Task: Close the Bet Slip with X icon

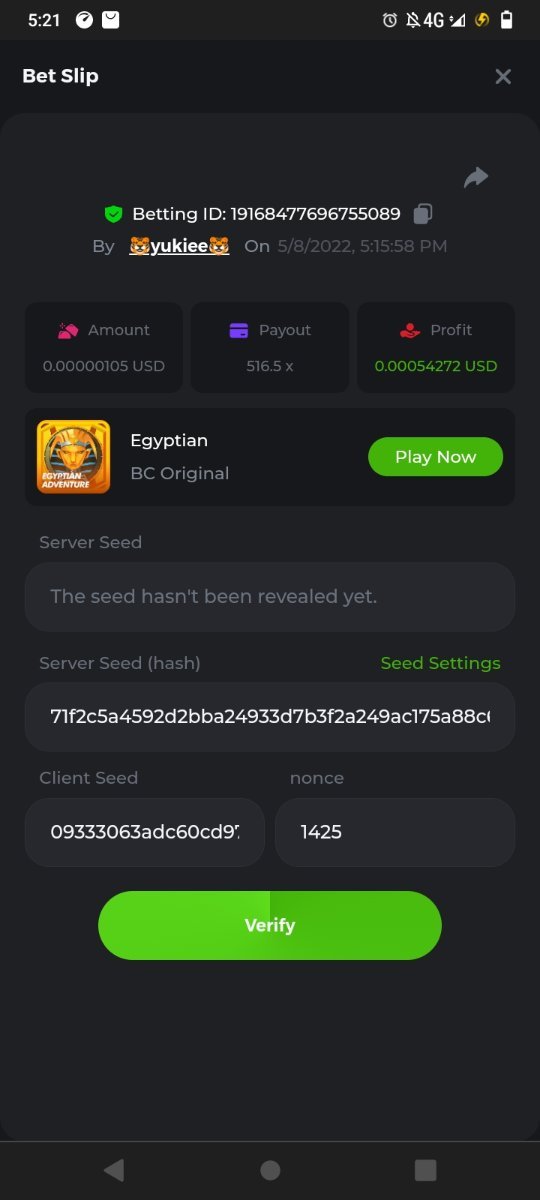Action: click(x=503, y=77)
